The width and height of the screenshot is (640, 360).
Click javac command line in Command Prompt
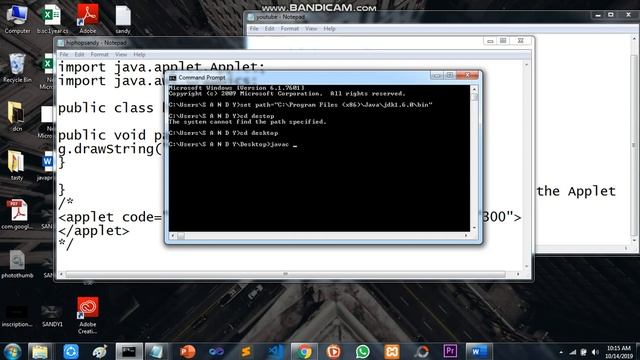(232, 144)
